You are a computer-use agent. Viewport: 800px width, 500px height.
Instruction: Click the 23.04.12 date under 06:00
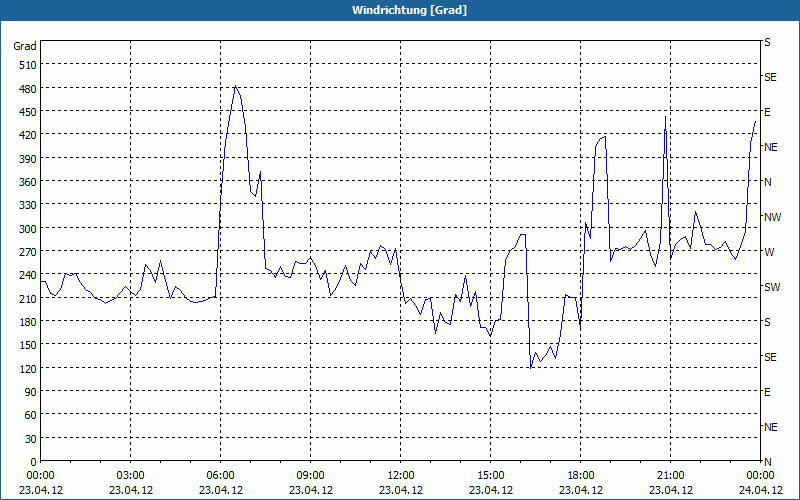(220, 490)
